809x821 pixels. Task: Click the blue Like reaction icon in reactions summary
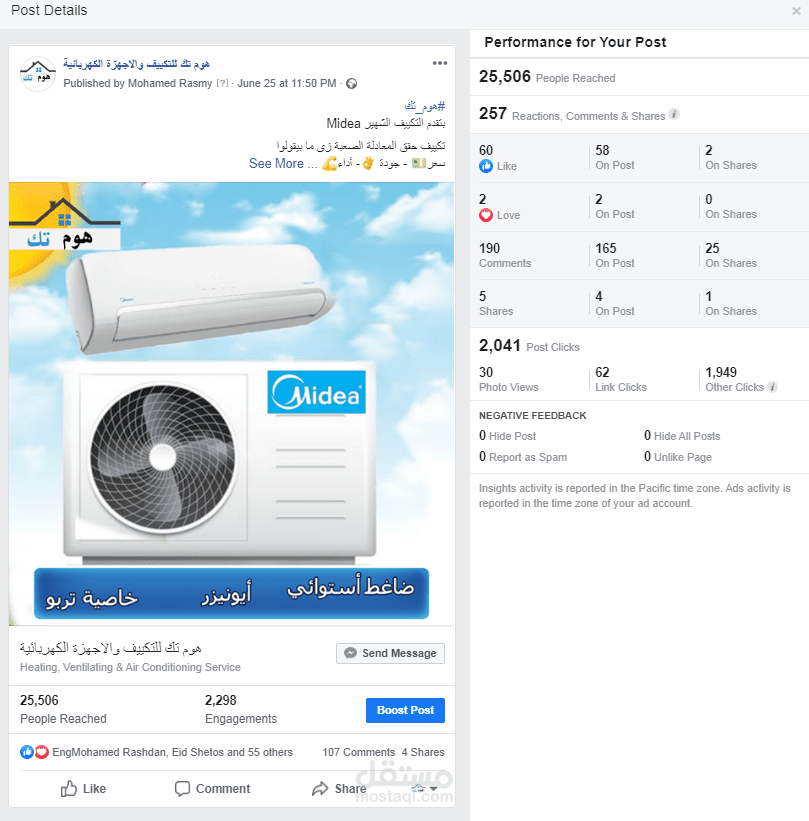tap(27, 752)
